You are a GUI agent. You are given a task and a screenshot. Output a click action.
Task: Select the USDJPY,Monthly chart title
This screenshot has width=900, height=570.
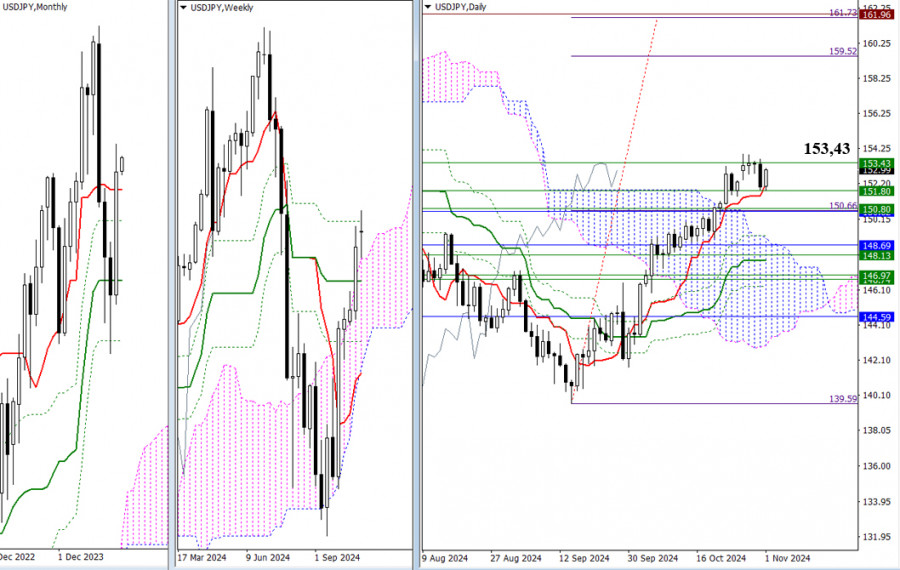point(34,7)
